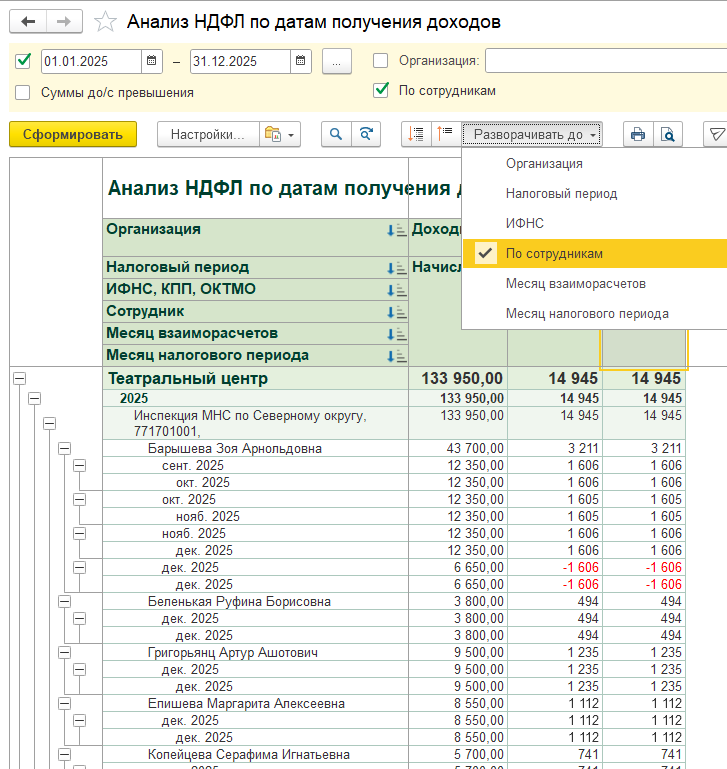
Task: Toggle the period checkbox before start date
Action: [23, 61]
